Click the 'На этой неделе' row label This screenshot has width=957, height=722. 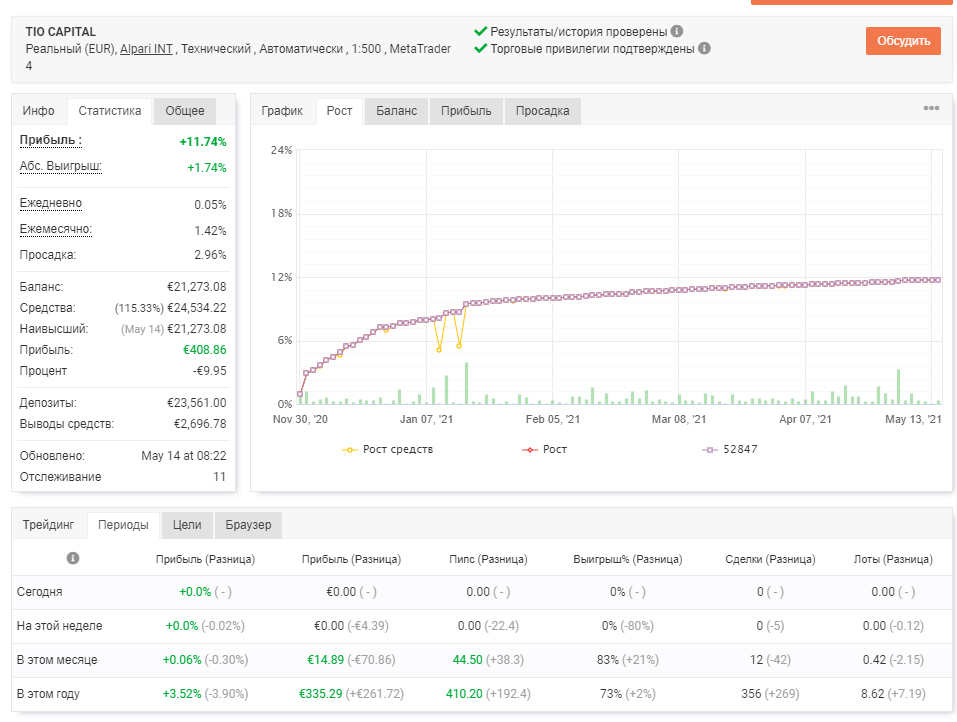(59, 626)
